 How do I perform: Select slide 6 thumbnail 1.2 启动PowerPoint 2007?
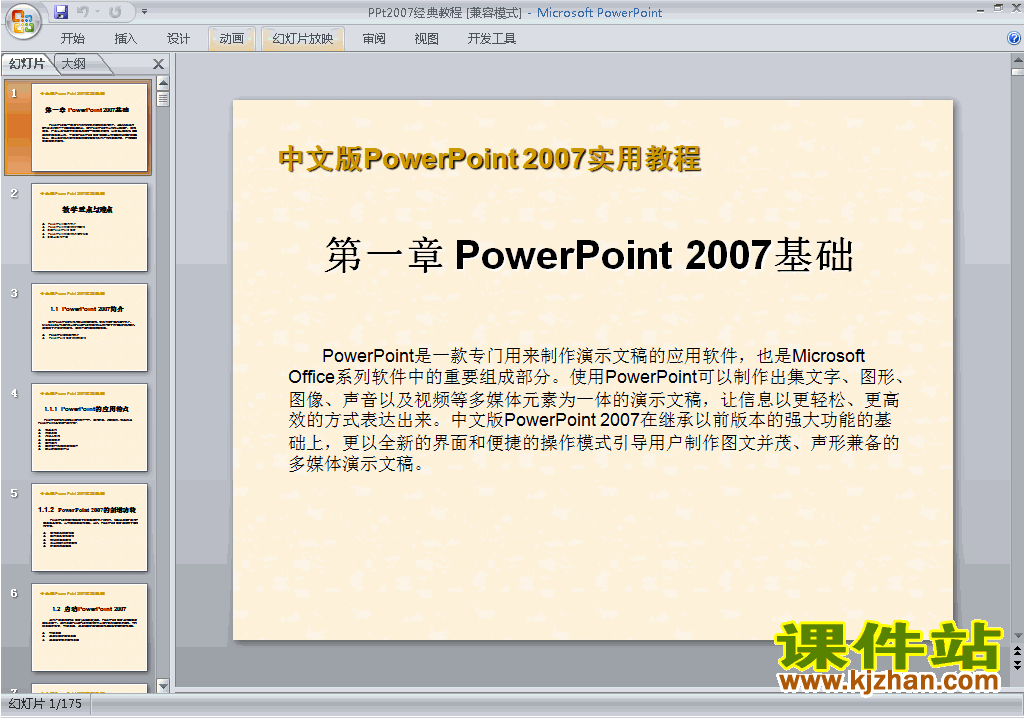[x=89, y=627]
